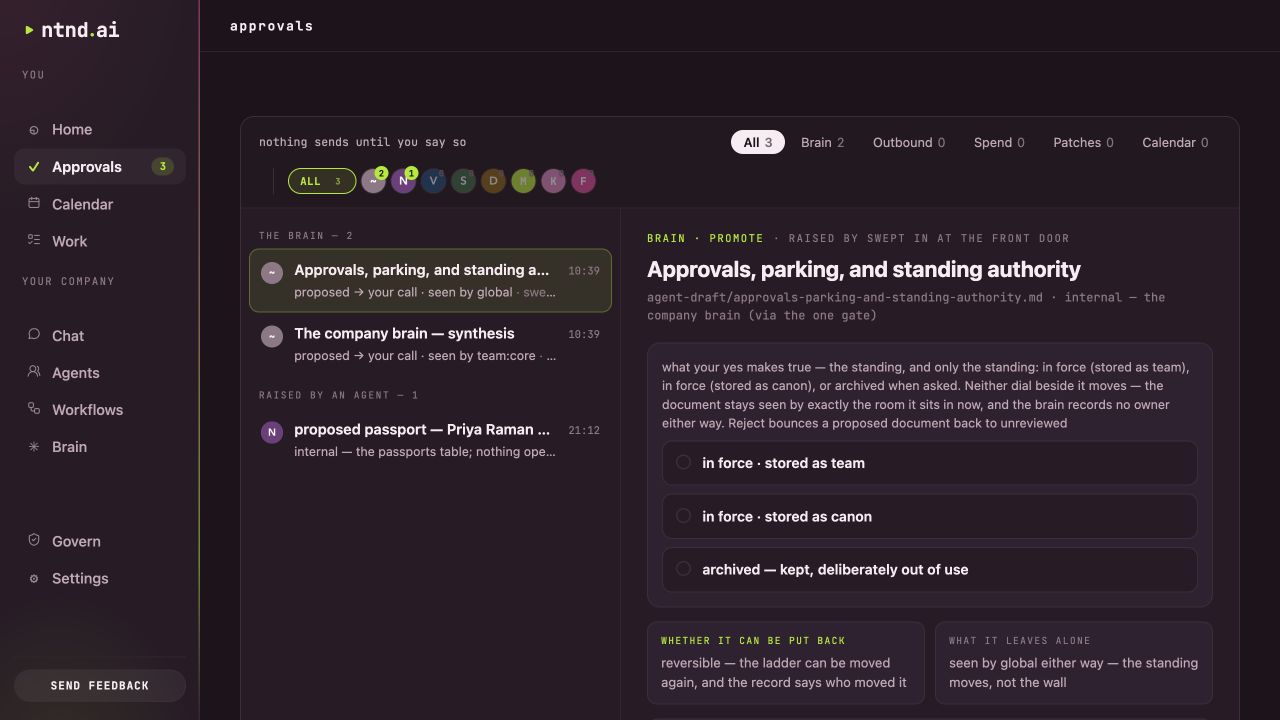Open 'The company brain — synthesis' item
This screenshot has height=720, width=1280.
430,344
